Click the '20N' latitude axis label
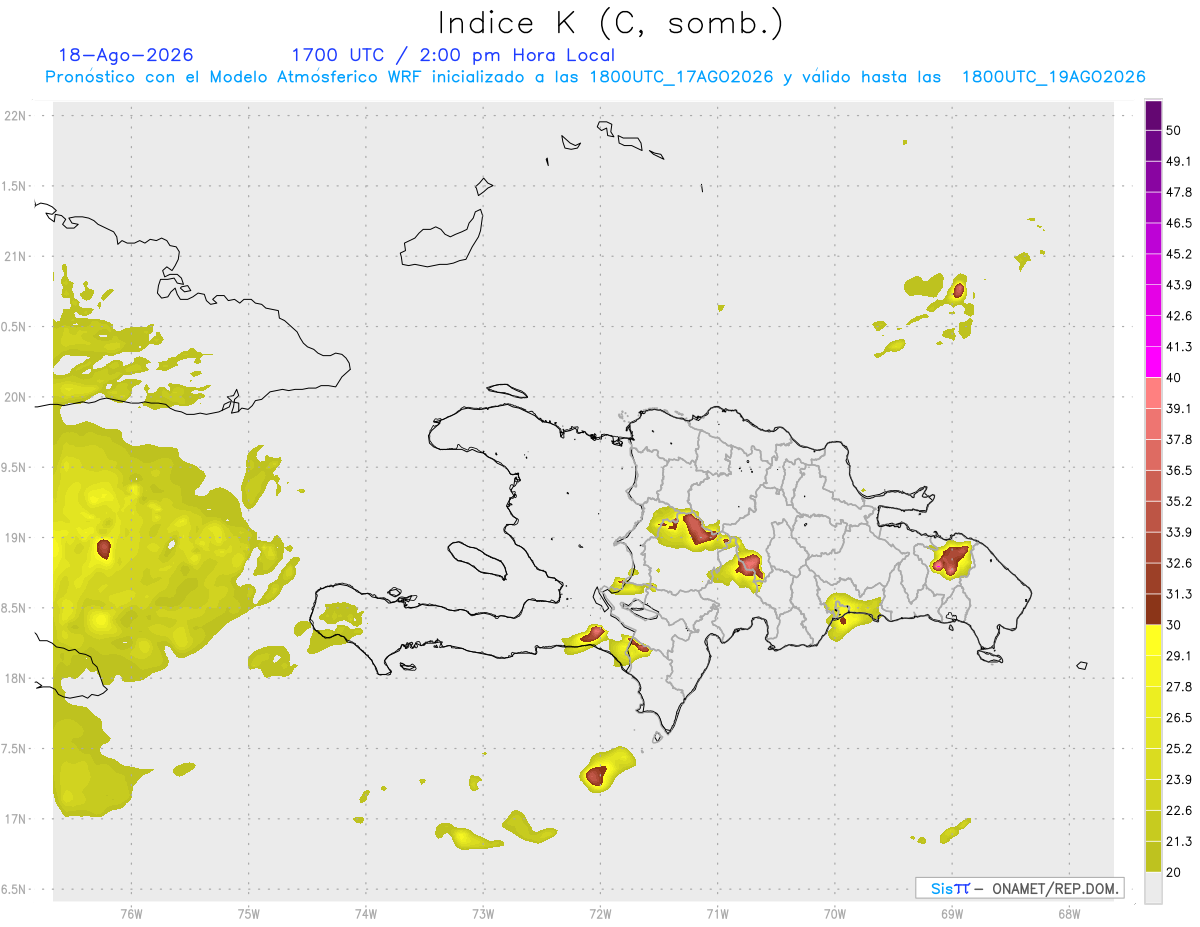Screen dimensions: 1200x927 (16, 397)
